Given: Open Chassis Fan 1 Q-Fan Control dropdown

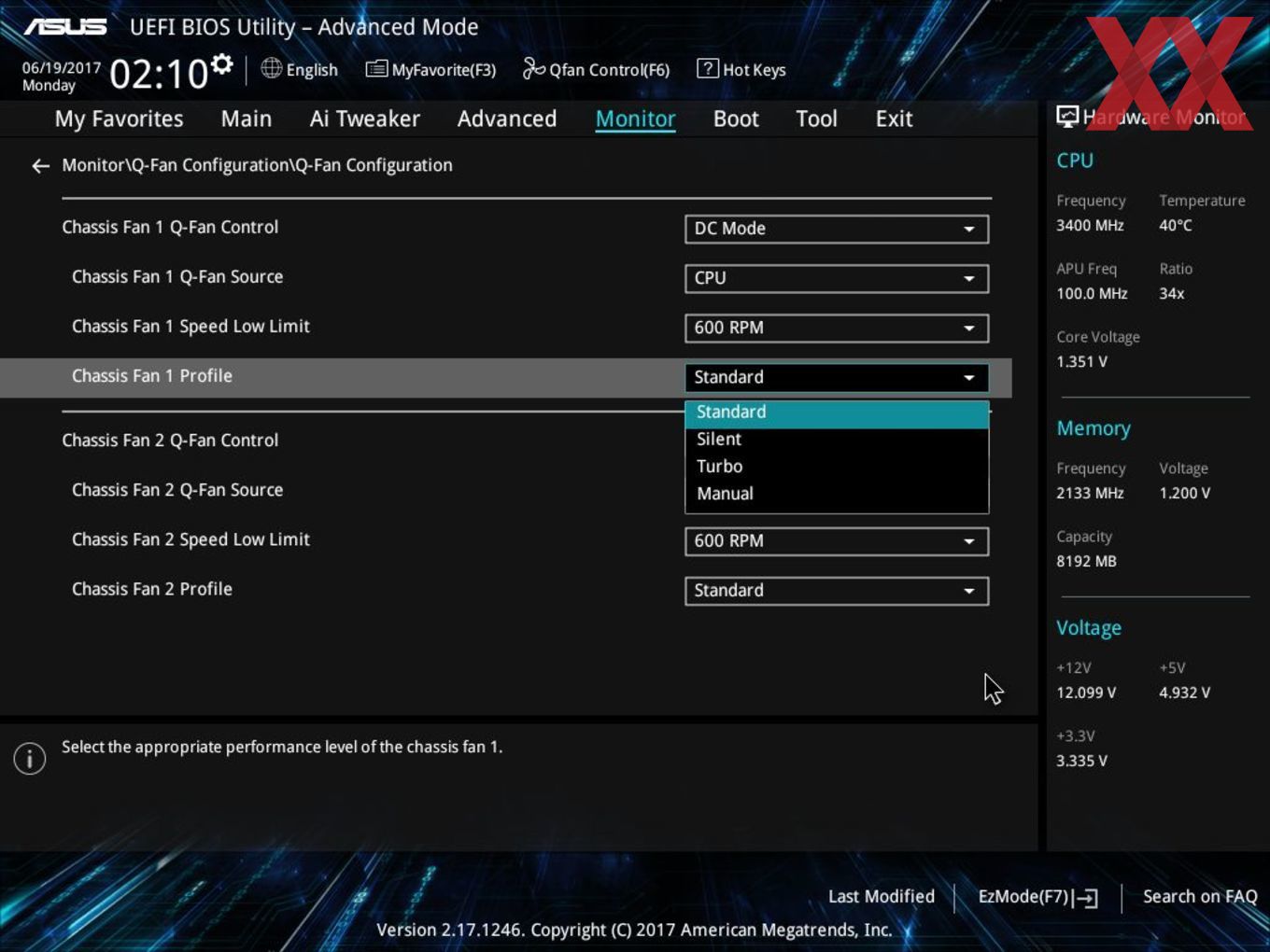Looking at the screenshot, I should [x=837, y=229].
